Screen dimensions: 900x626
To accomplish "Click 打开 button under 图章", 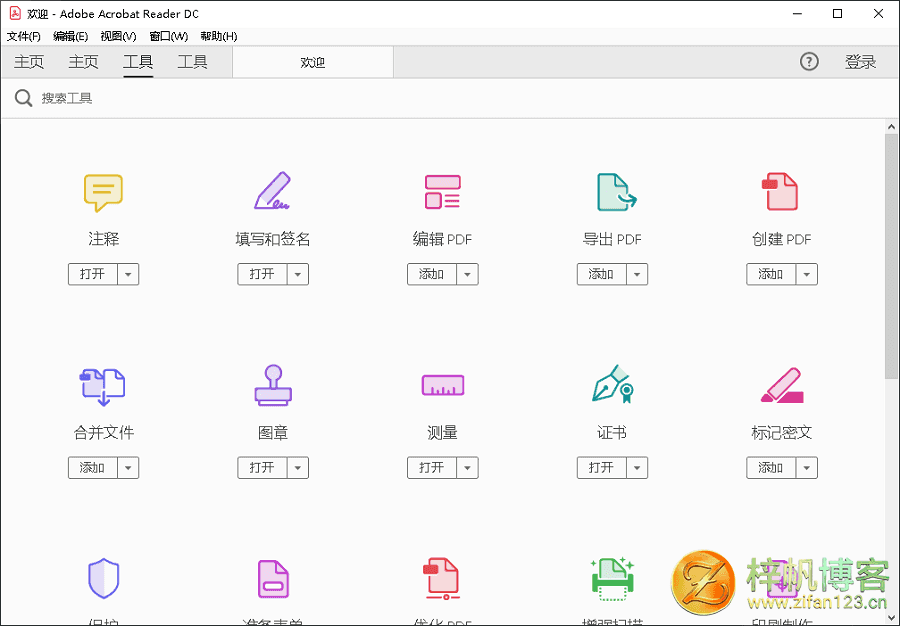I will click(x=262, y=468).
